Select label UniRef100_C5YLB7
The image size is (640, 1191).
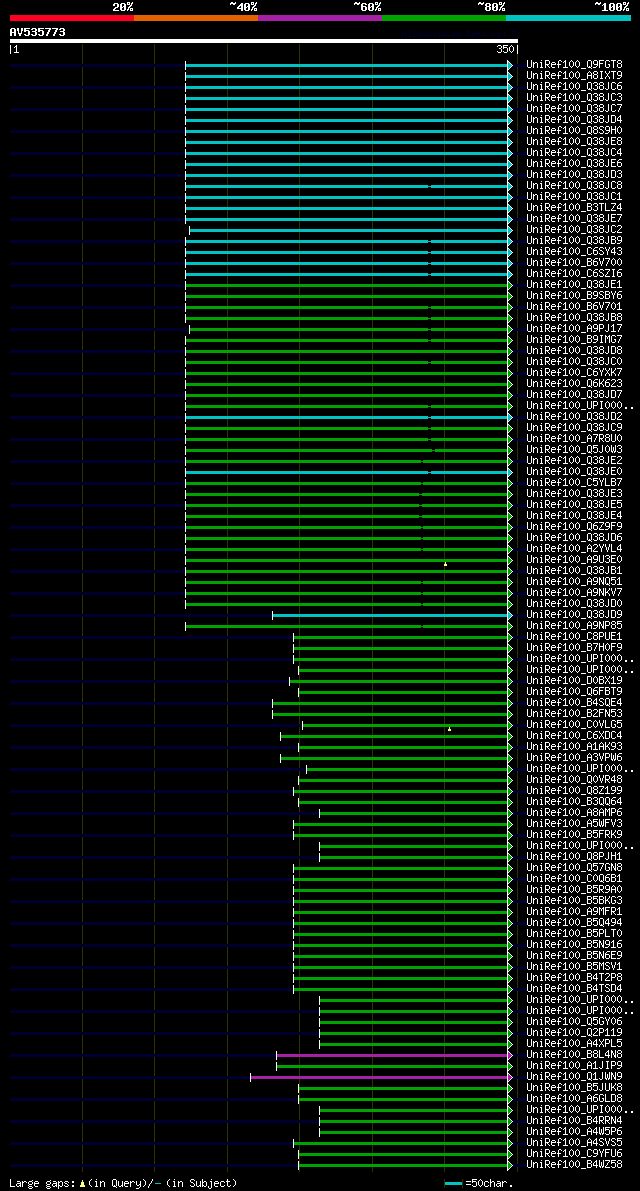click(574, 483)
